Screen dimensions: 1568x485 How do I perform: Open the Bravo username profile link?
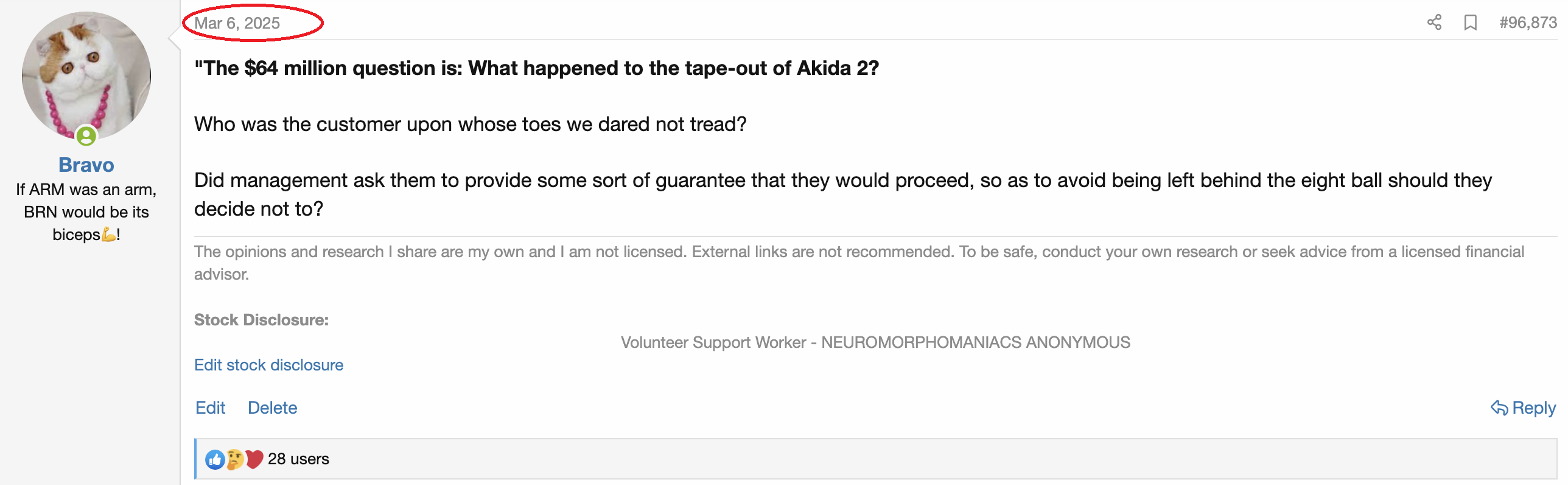click(x=86, y=165)
